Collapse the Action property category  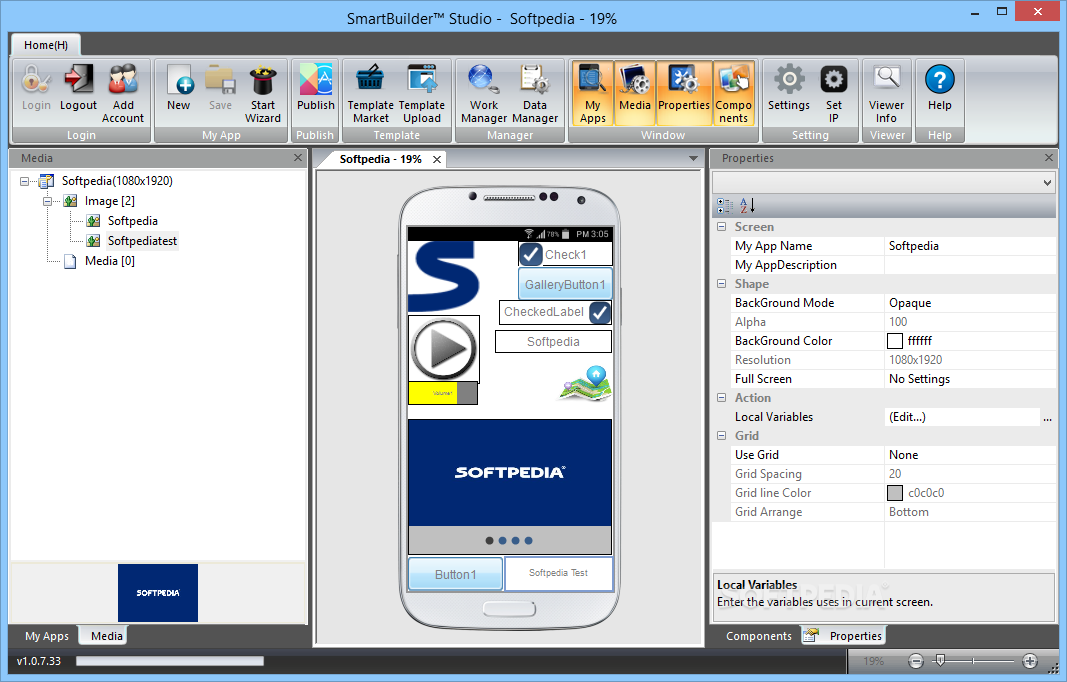click(x=721, y=397)
